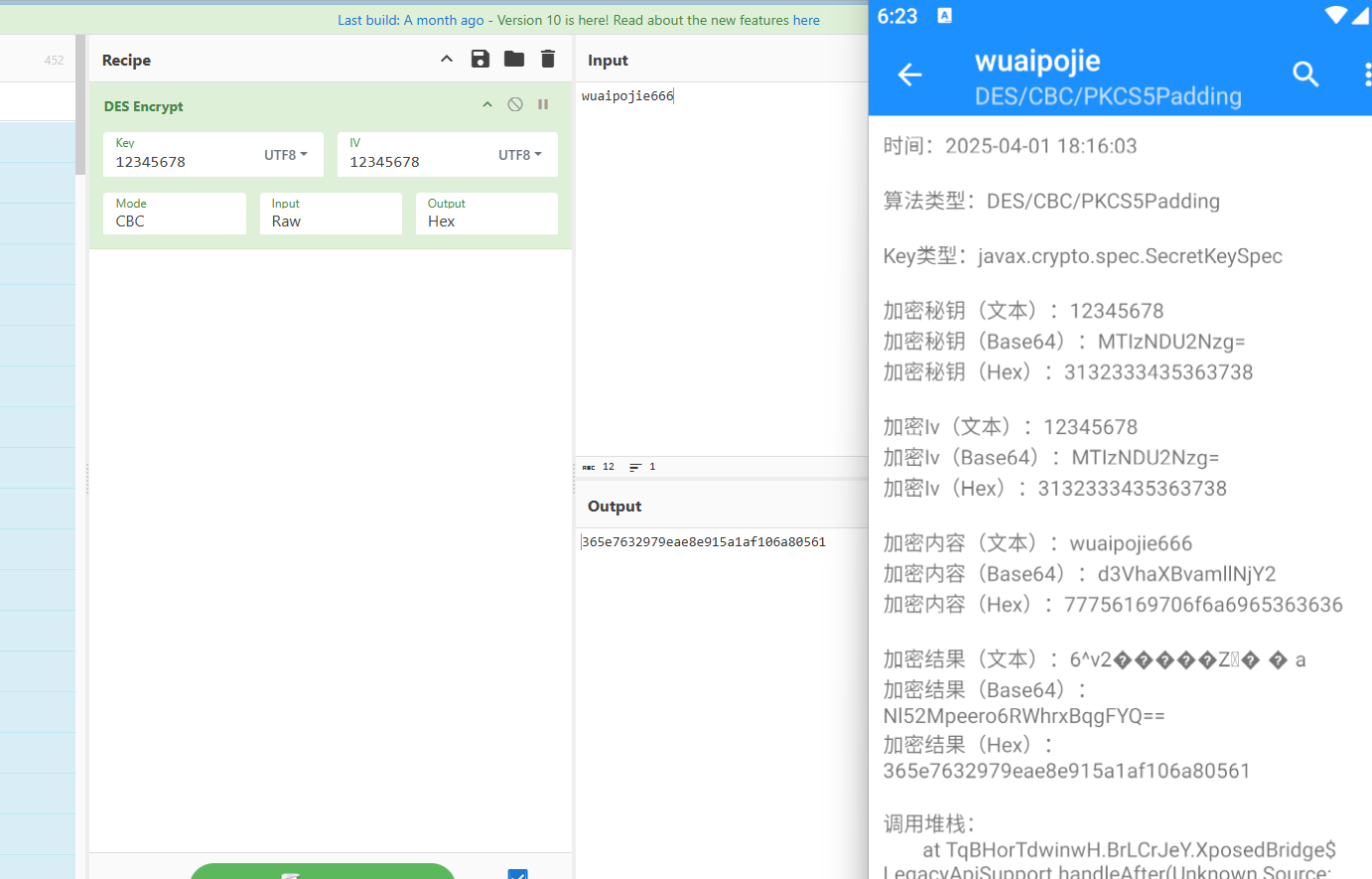Clear the recipe with the trash icon
Screen dimensions: 1372x879
tap(548, 59)
